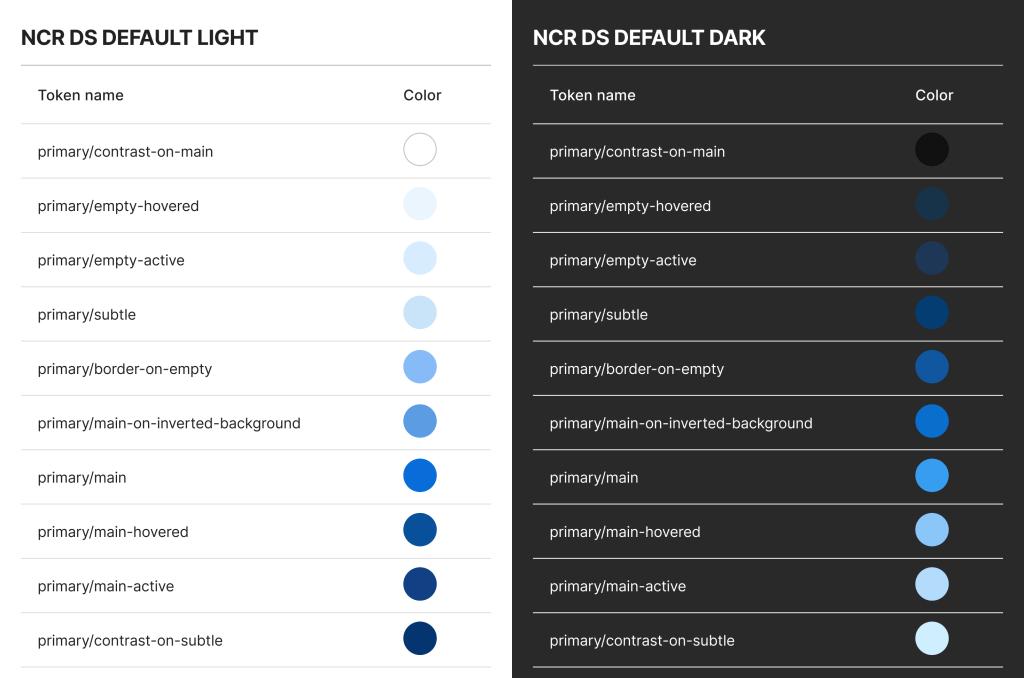Click primary/main-hovered token name in dark table

click(625, 532)
